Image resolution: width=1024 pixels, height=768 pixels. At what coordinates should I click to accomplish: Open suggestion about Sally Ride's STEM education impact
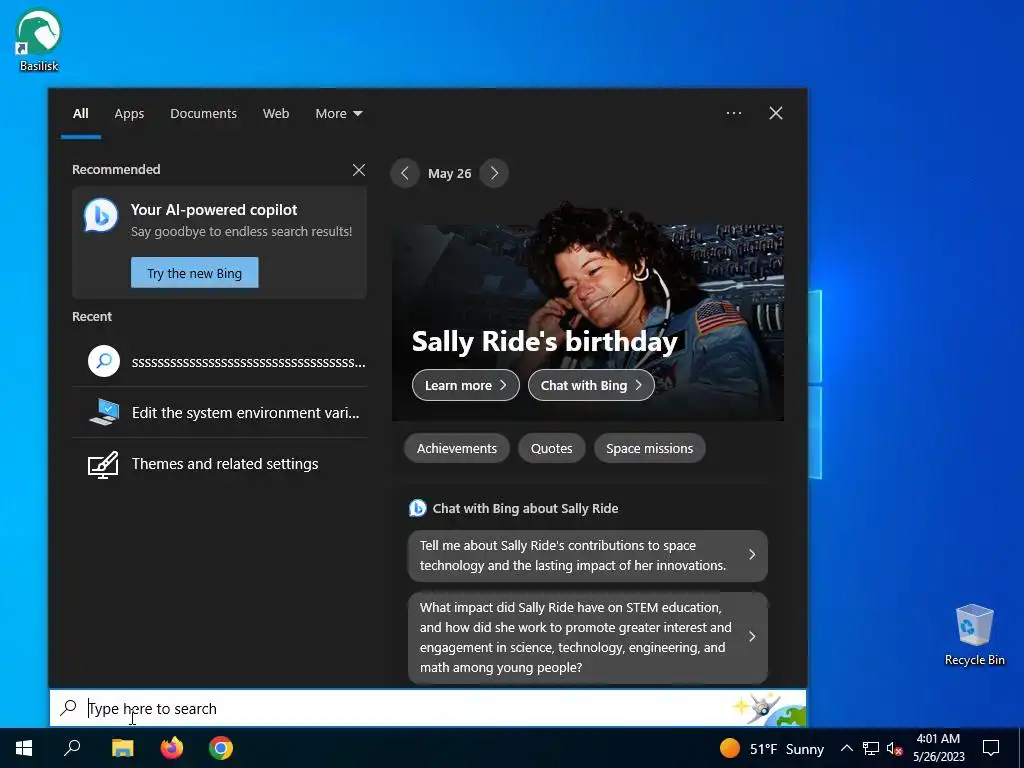click(x=588, y=637)
